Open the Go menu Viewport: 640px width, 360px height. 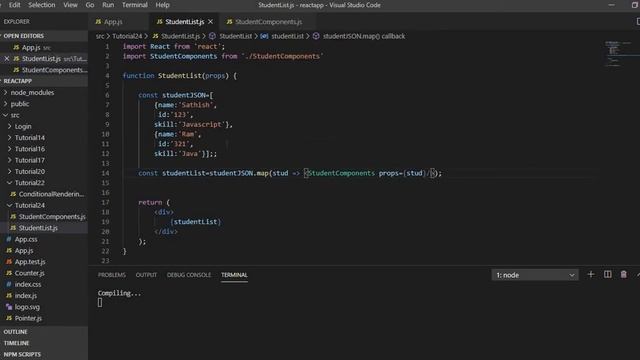pos(90,5)
